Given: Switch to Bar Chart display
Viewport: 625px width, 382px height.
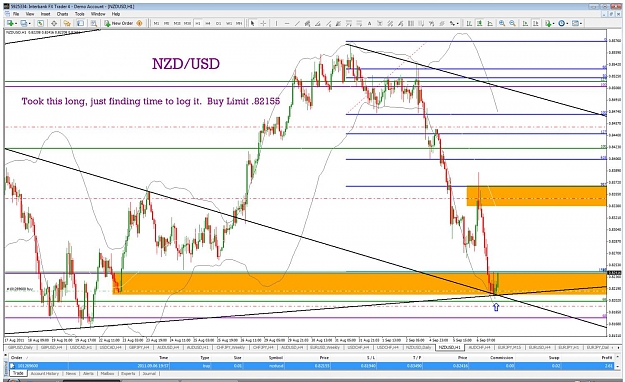Looking at the screenshot, I should pos(469,24).
